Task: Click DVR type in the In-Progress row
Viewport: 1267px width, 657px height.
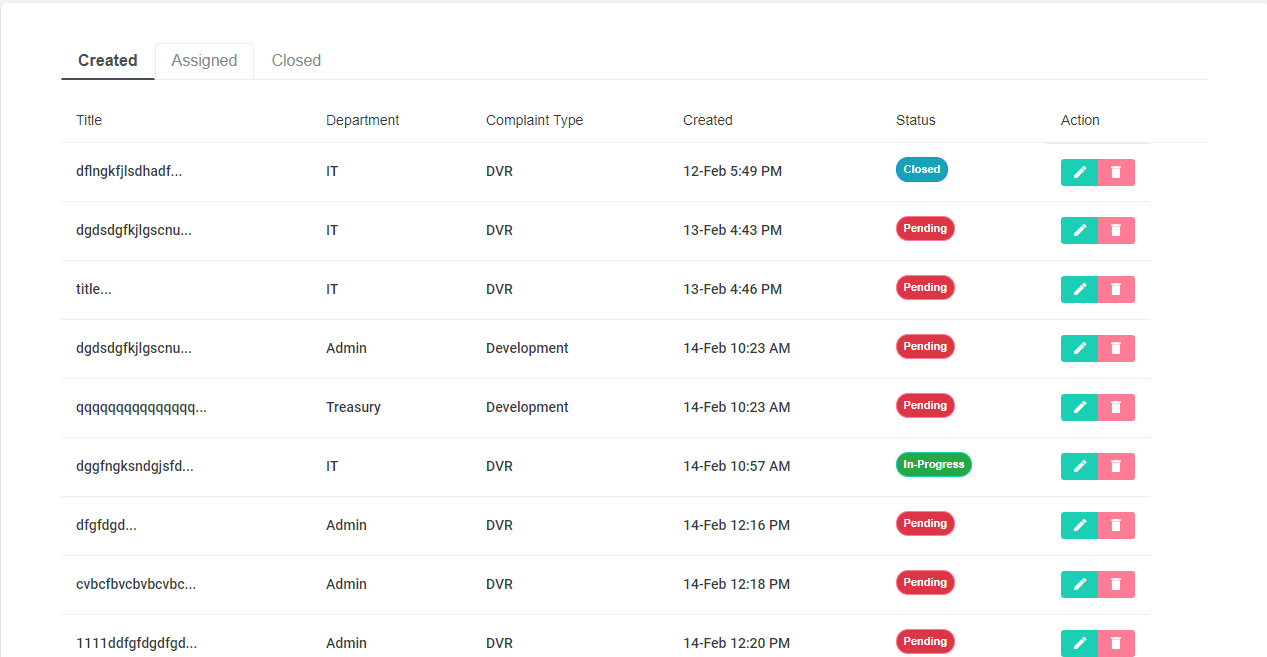Action: (x=499, y=466)
